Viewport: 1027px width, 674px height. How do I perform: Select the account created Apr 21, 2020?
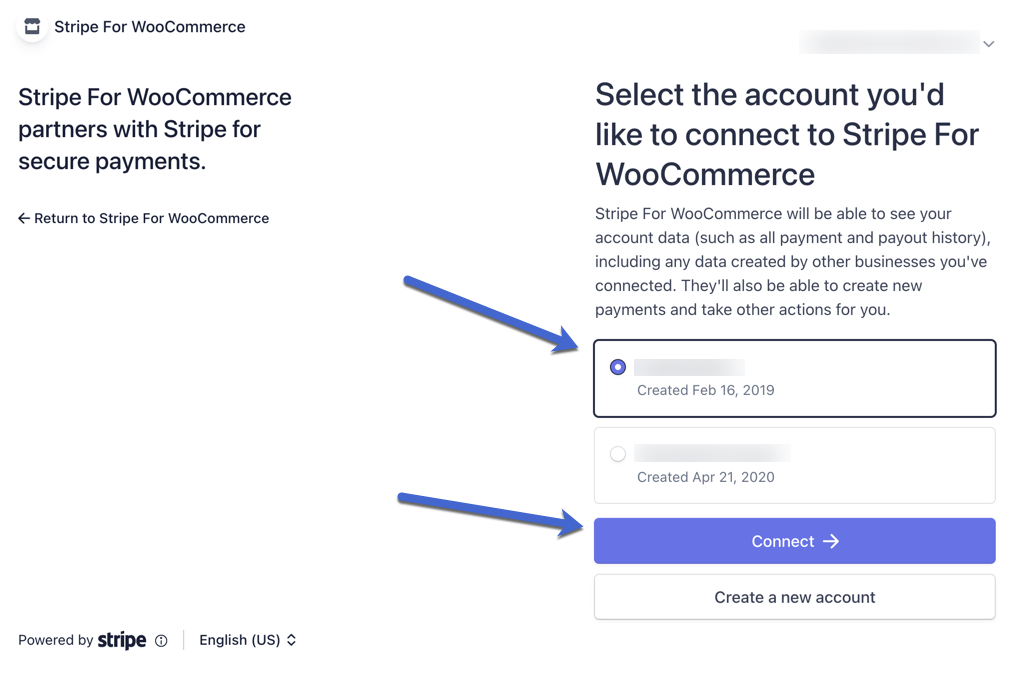[x=618, y=454]
